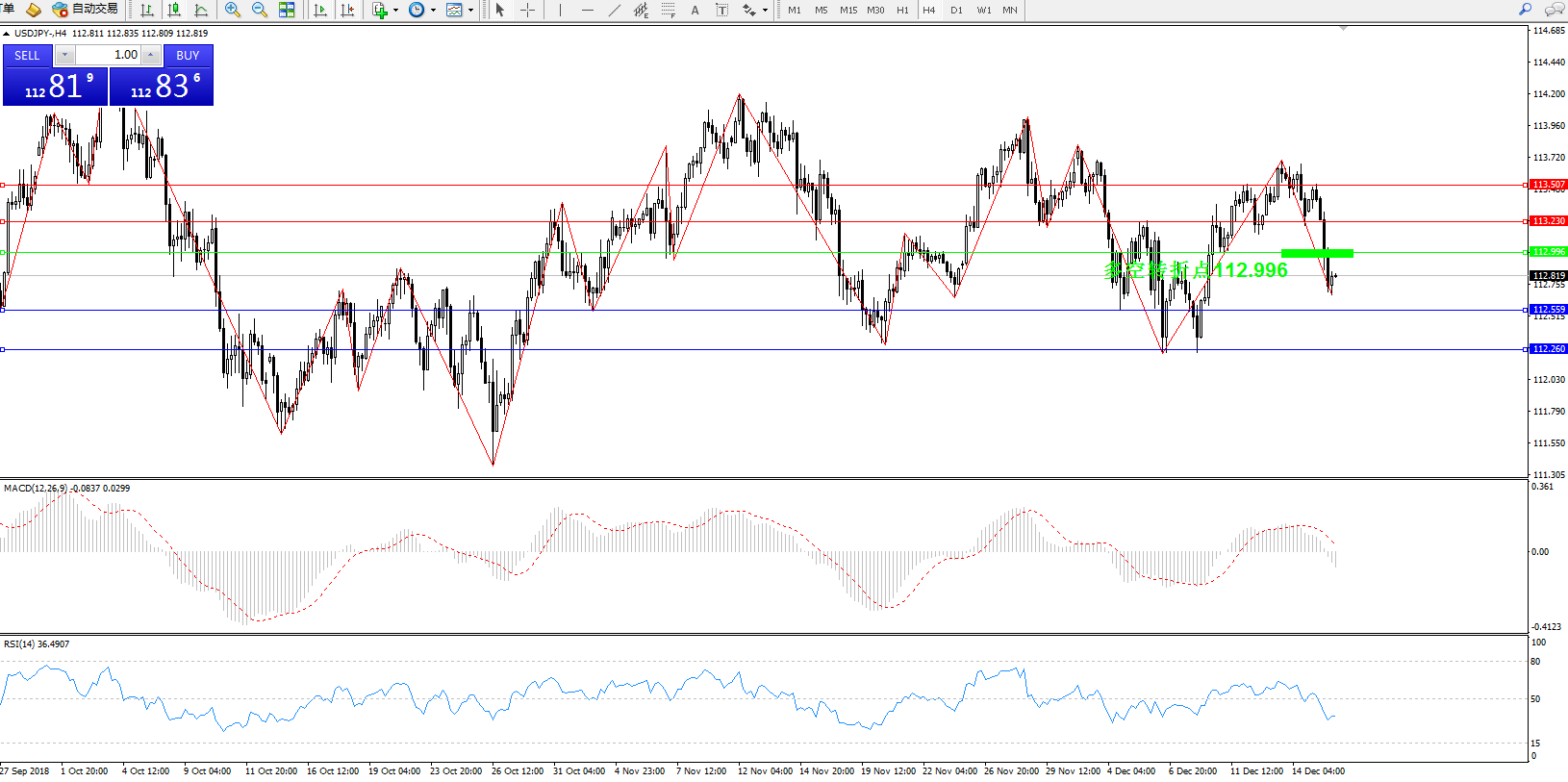This screenshot has width=1568, height=782.
Task: Switch chart to candlestick display
Action: click(174, 10)
